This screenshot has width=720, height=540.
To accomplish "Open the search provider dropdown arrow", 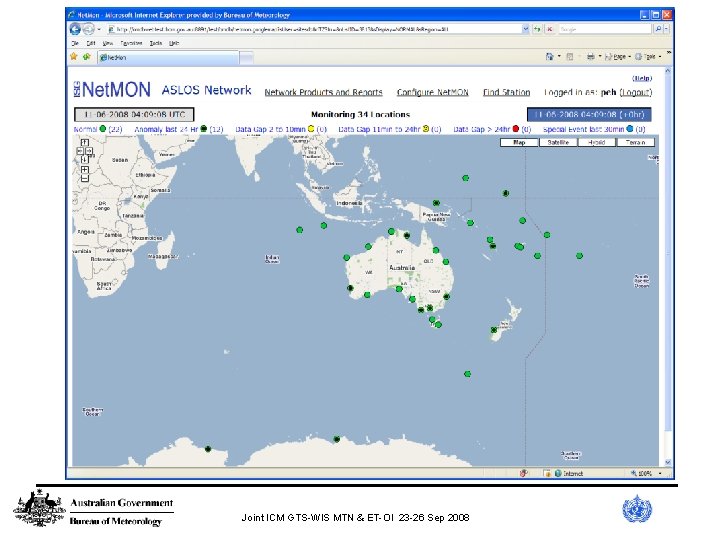I will coord(666,29).
